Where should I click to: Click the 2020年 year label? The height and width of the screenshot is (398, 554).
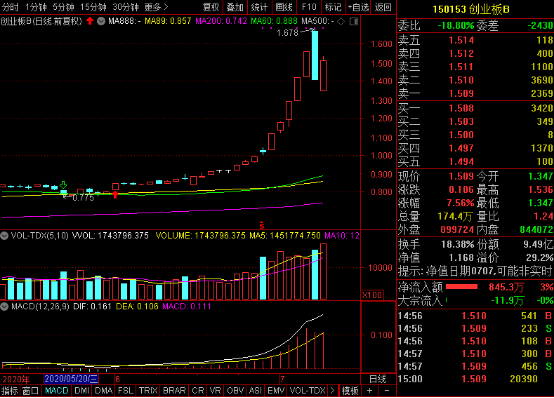pyautogui.click(x=16, y=379)
